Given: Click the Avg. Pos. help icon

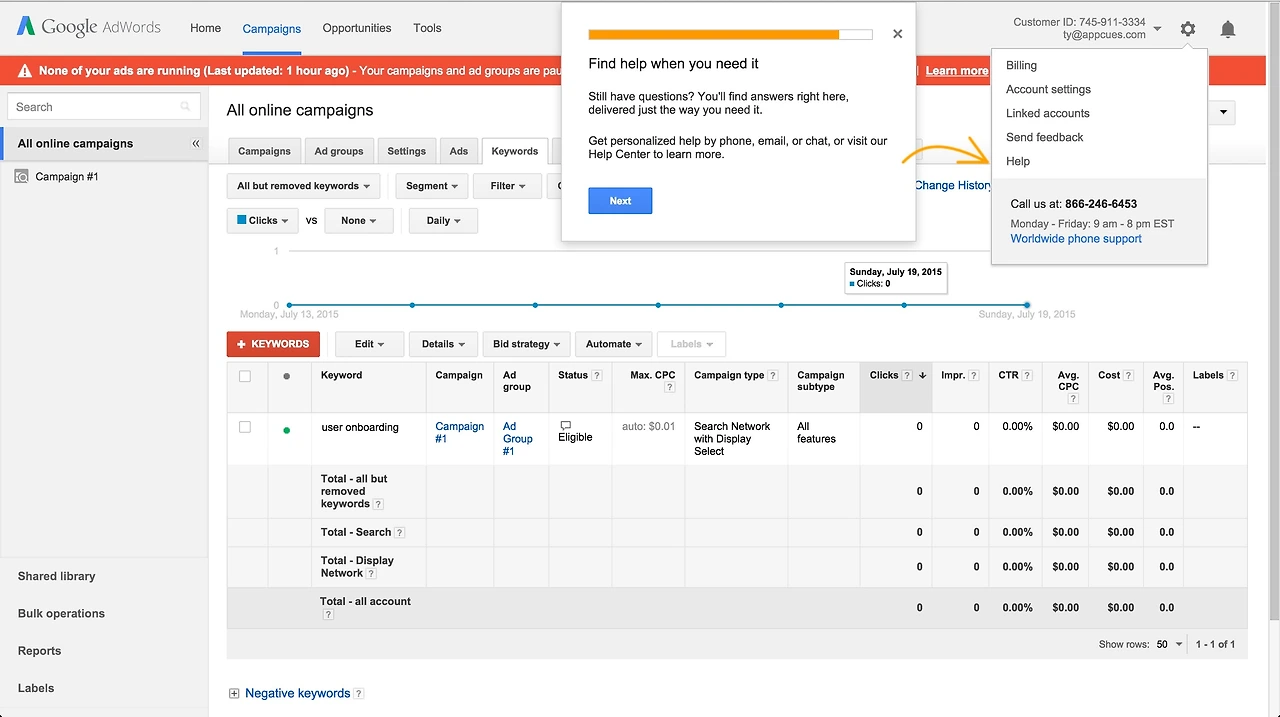Looking at the screenshot, I should pyautogui.click(x=1168, y=399).
